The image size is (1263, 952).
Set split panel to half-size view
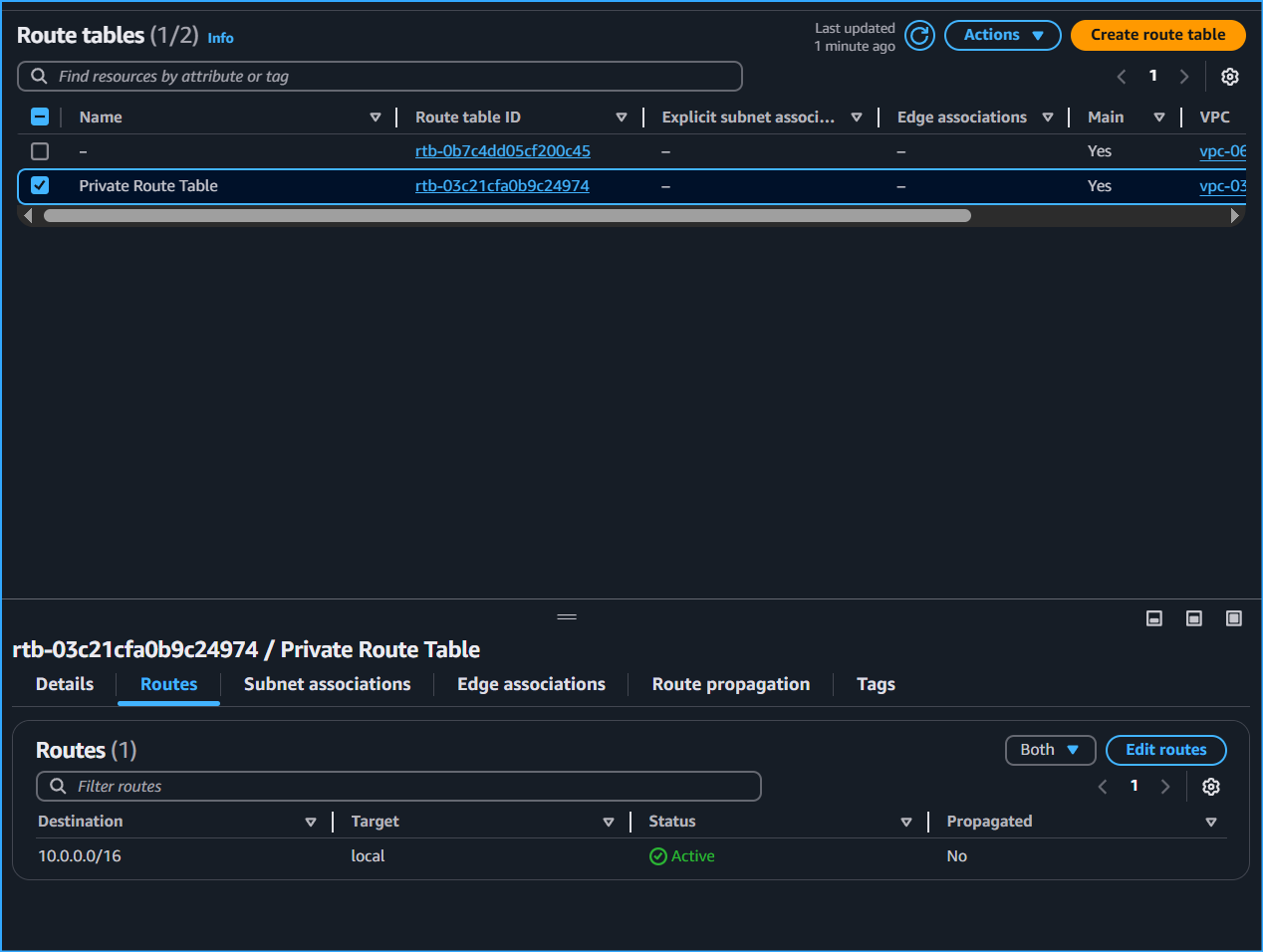click(1194, 618)
